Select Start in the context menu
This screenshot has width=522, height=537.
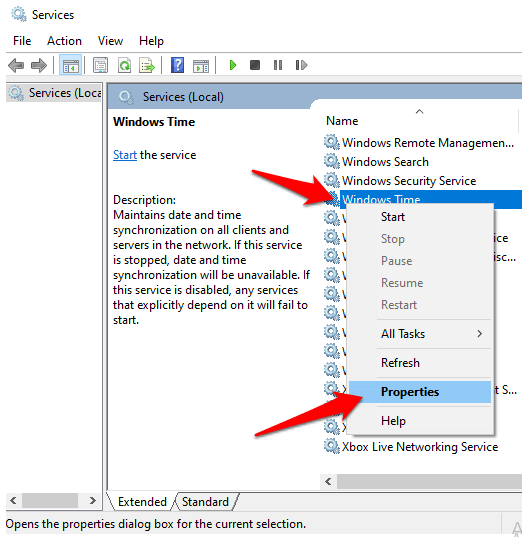pyautogui.click(x=393, y=217)
